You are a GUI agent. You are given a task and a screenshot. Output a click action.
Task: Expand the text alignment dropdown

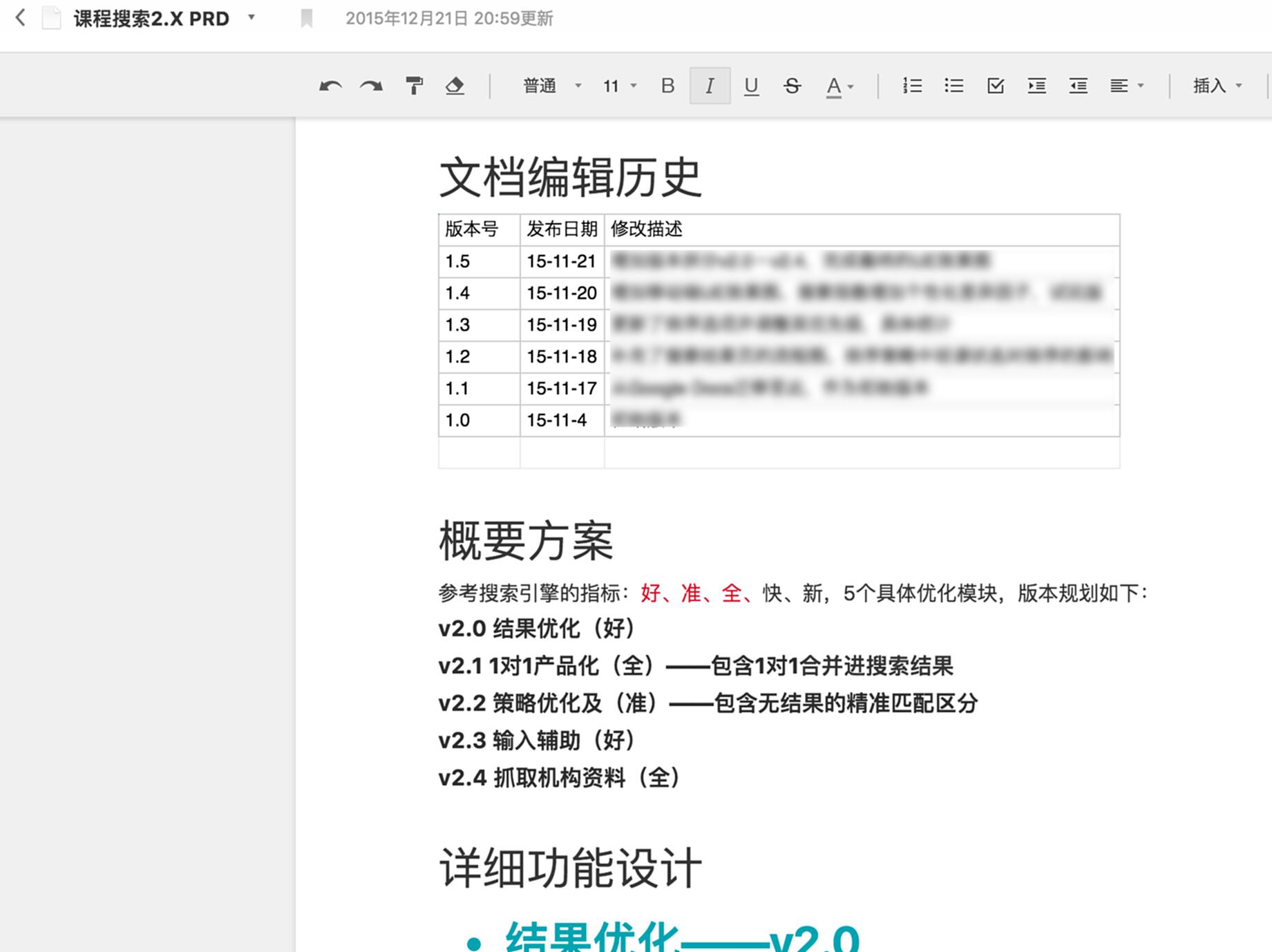tap(1127, 86)
